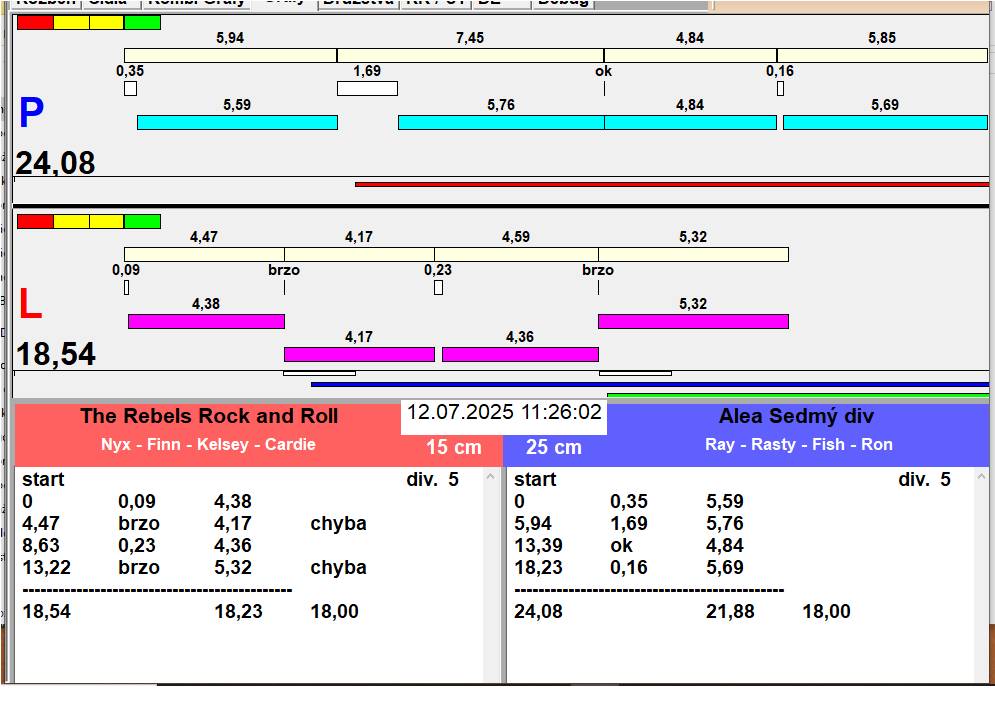Select team name Alea Sedmý div
The image size is (995, 701).
[796, 416]
